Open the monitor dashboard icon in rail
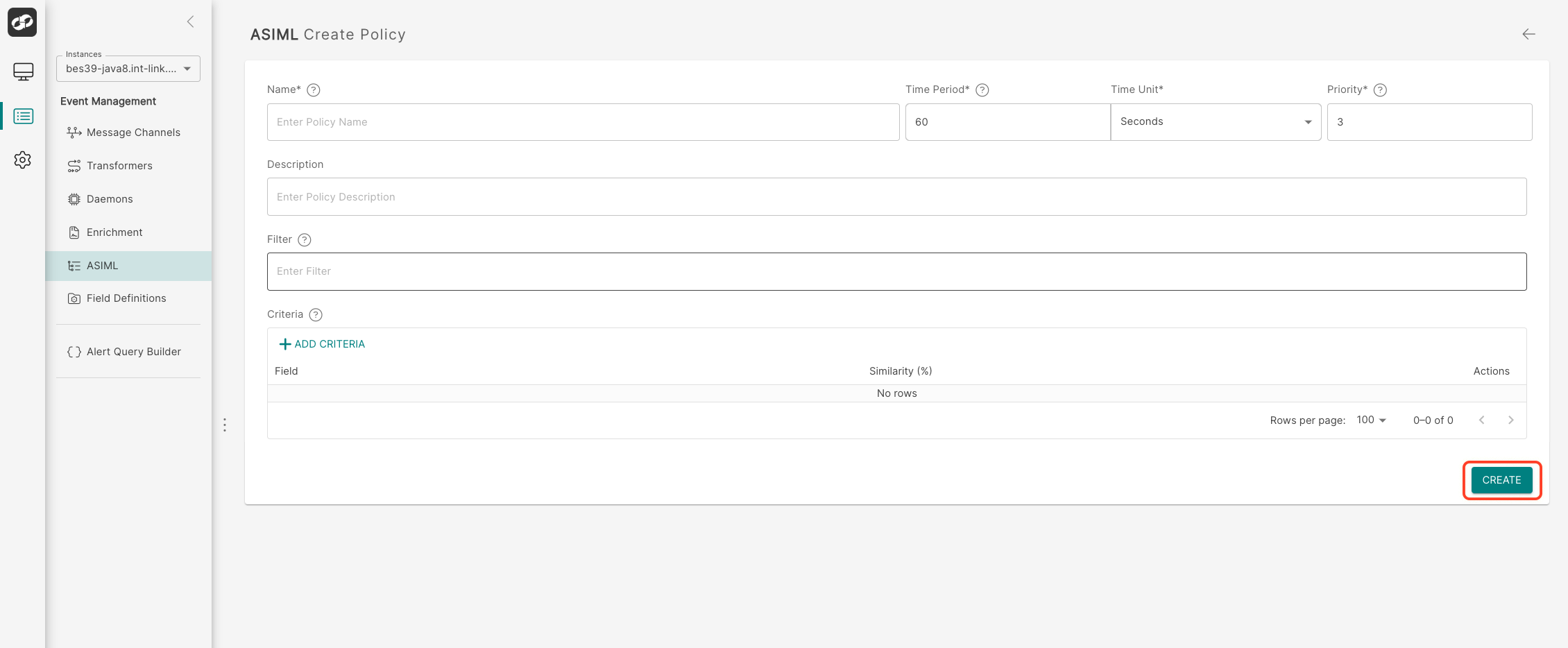The height and width of the screenshot is (648, 1568). [23, 71]
